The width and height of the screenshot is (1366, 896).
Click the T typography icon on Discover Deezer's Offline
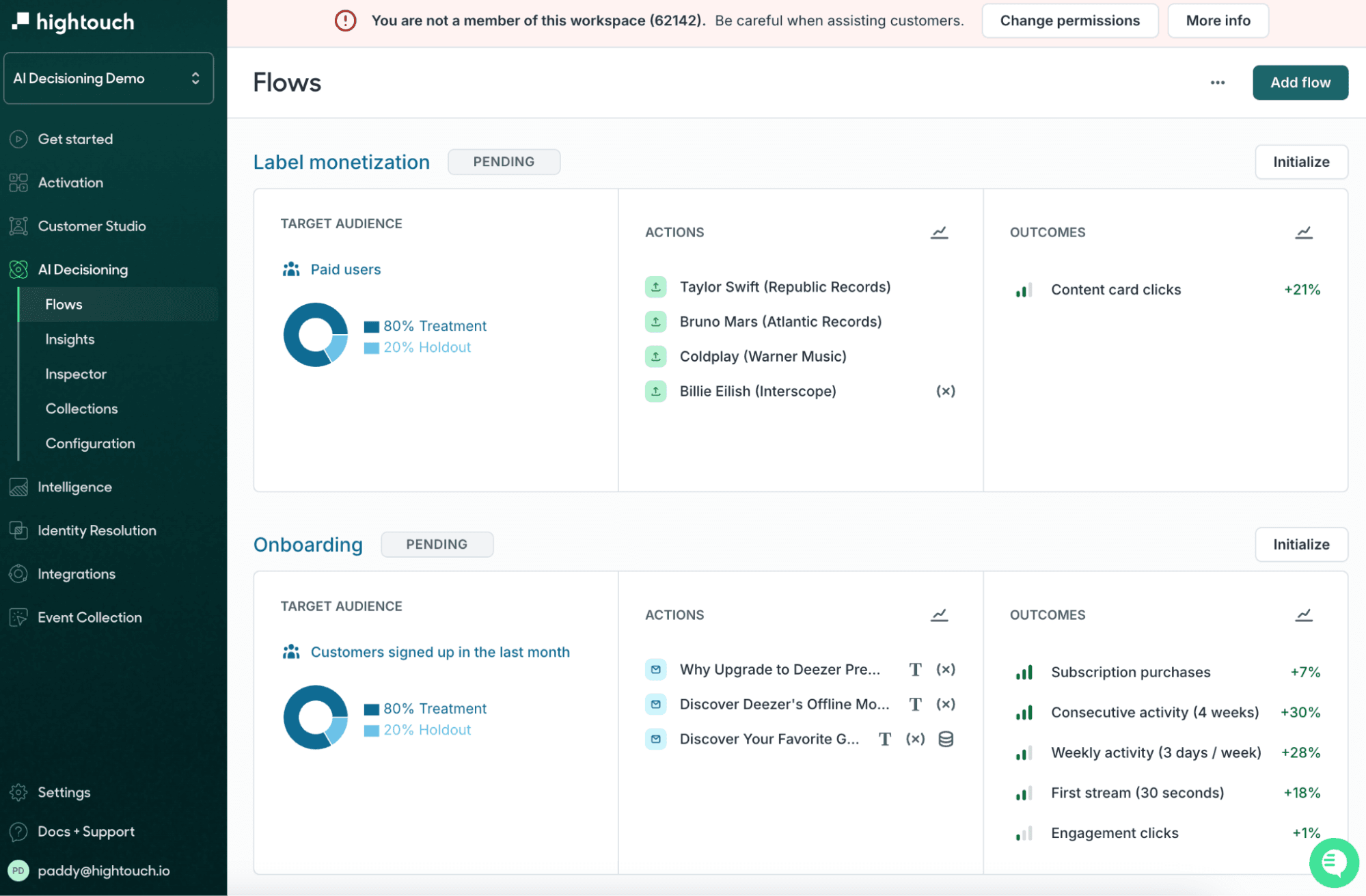[x=915, y=704]
